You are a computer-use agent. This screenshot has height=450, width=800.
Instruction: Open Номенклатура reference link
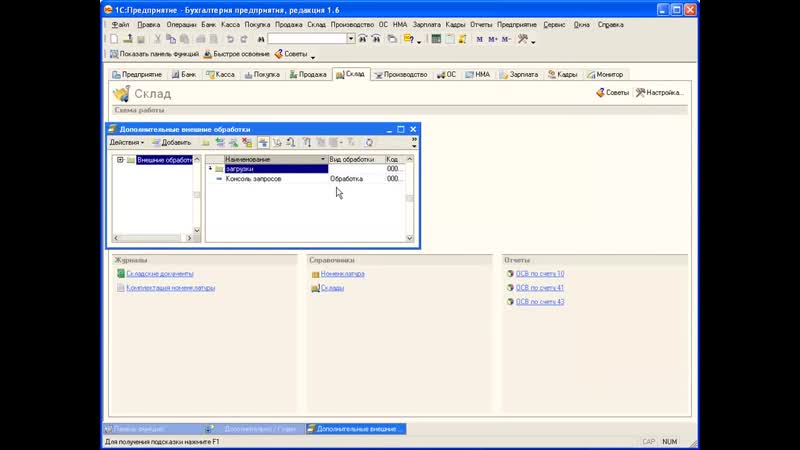[x=342, y=274]
